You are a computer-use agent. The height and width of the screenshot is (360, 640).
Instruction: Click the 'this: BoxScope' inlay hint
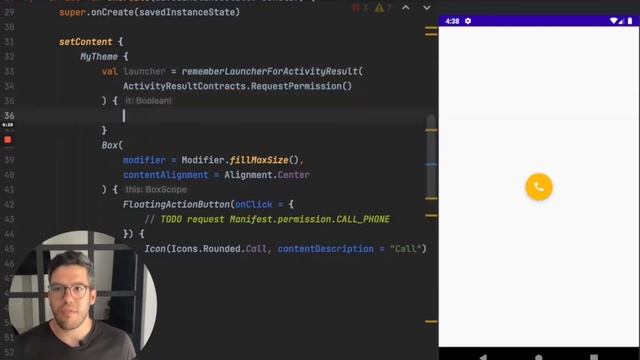click(x=156, y=189)
